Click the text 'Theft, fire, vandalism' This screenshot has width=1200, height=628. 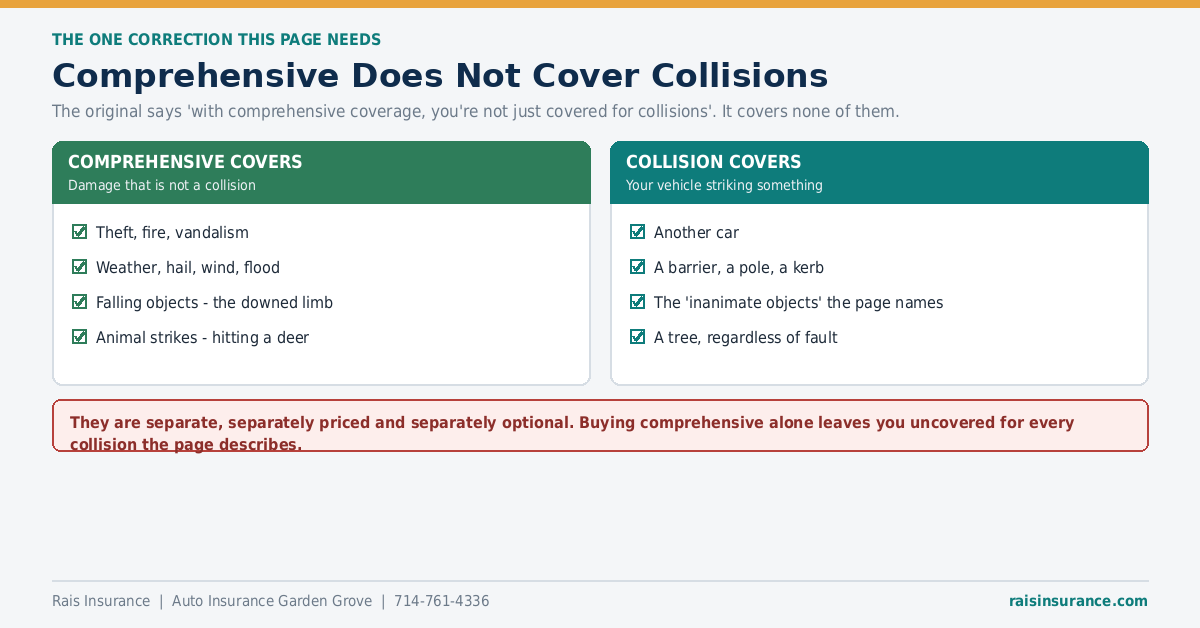172,232
